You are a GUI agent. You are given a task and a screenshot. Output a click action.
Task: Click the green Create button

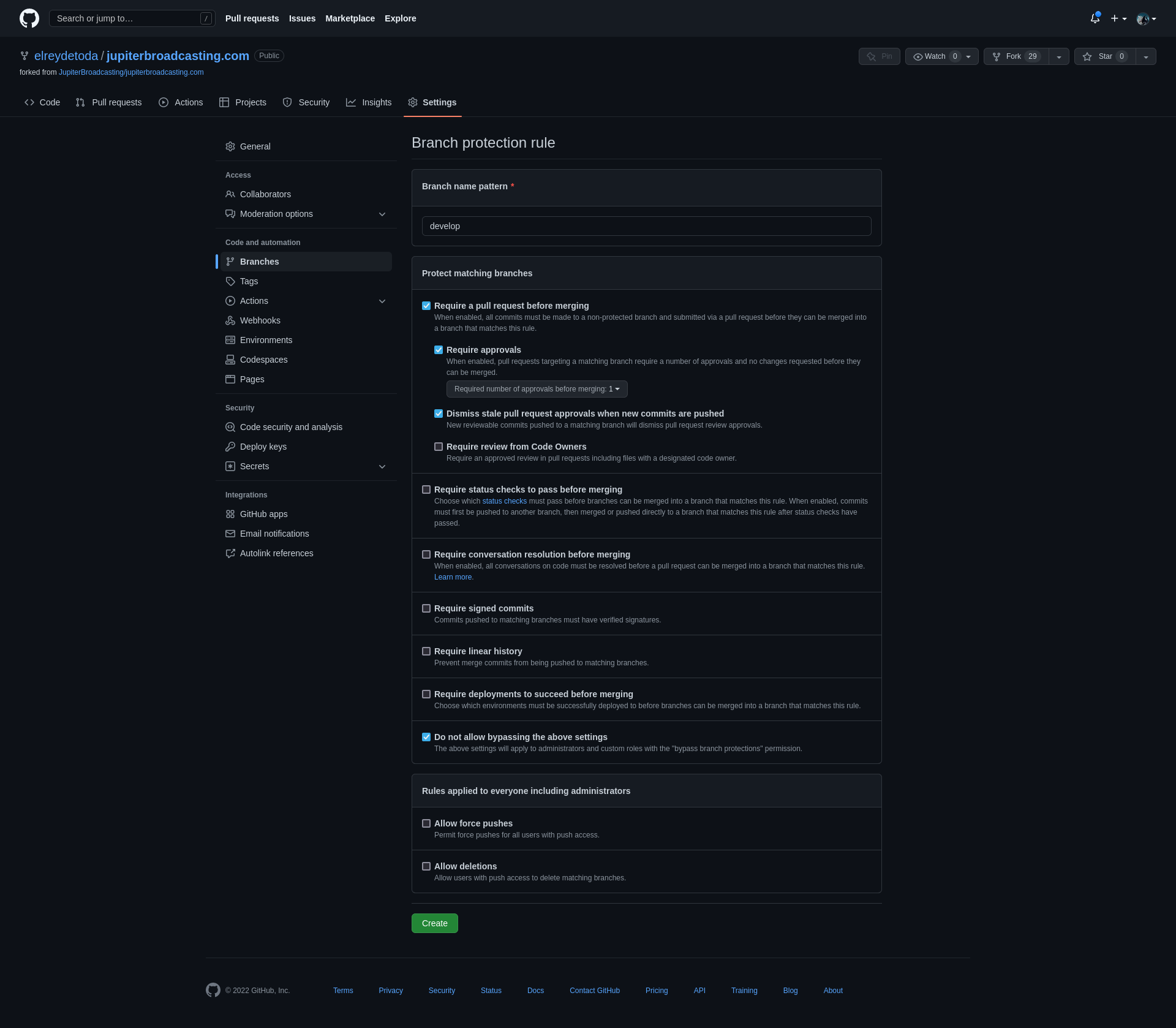pos(435,923)
